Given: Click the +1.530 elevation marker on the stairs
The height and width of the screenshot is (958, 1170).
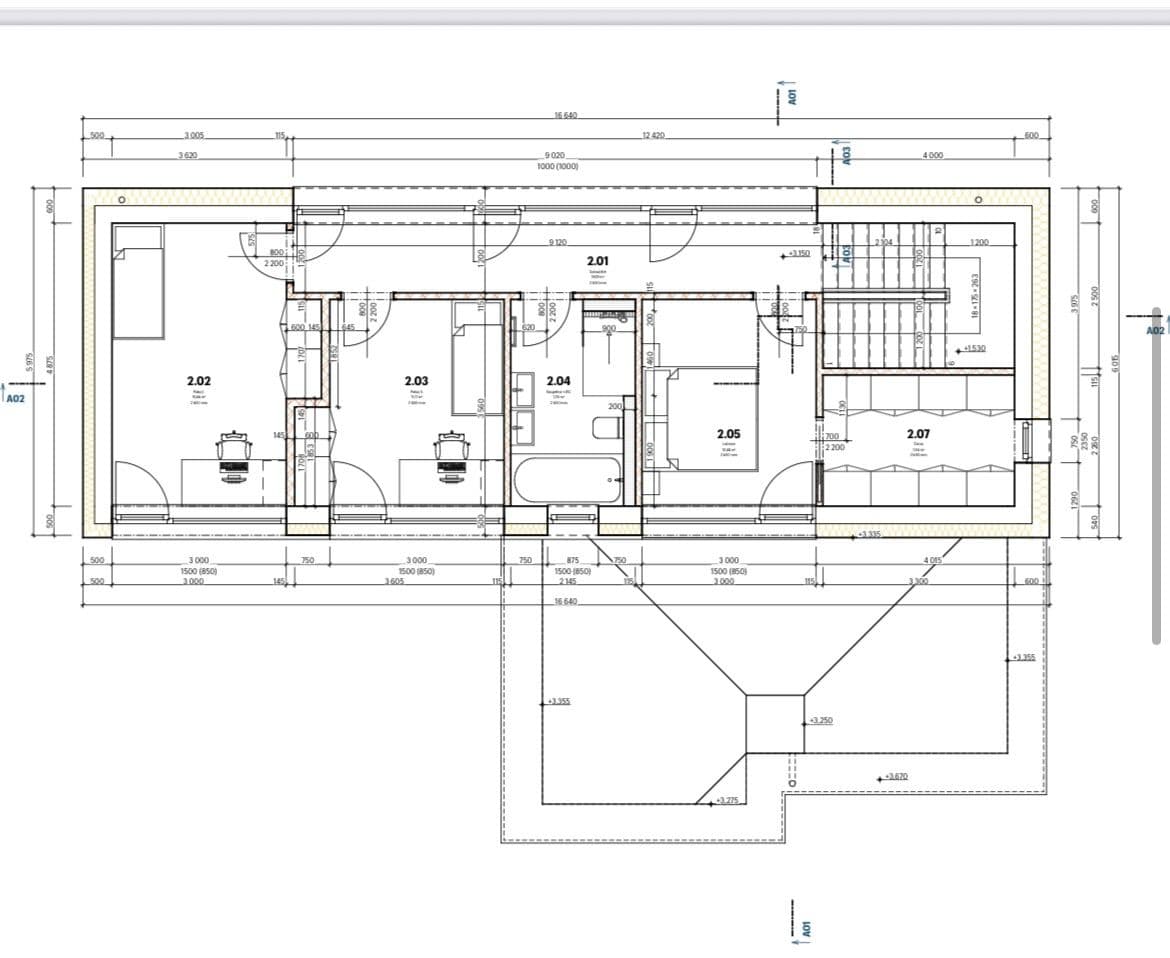Looking at the screenshot, I should coord(973,347).
